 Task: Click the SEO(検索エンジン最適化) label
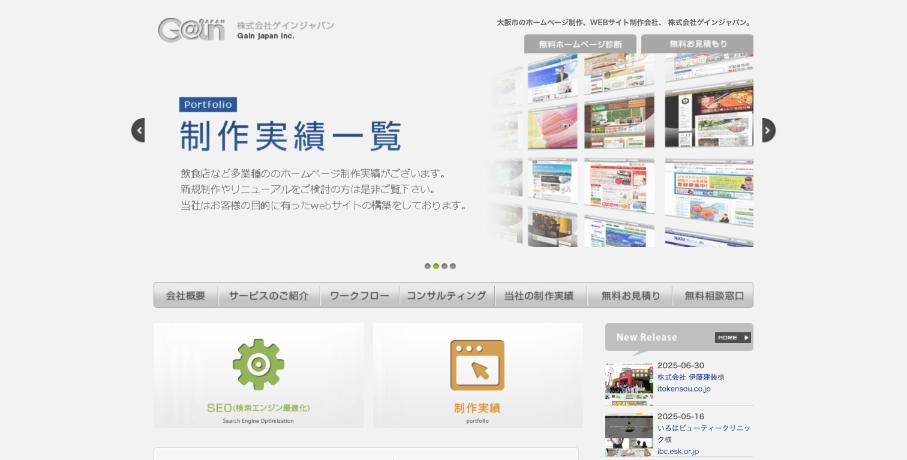[x=259, y=408]
